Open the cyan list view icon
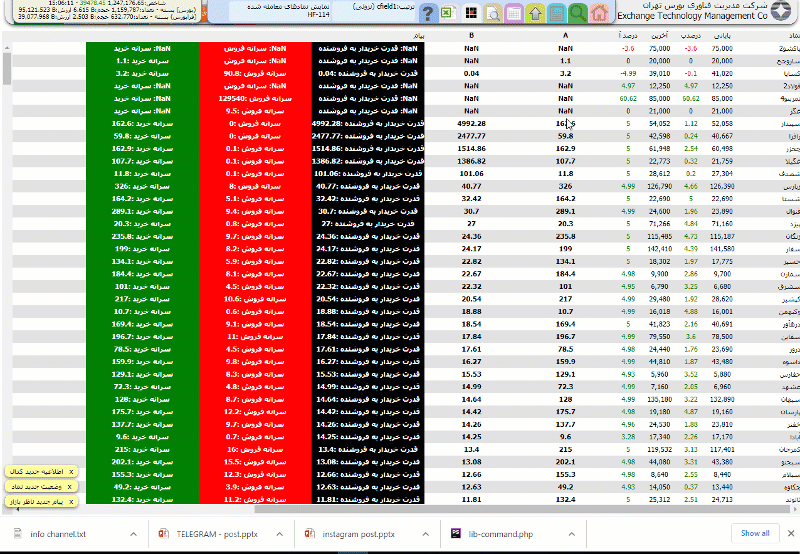The height and width of the screenshot is (554, 800). [x=557, y=13]
